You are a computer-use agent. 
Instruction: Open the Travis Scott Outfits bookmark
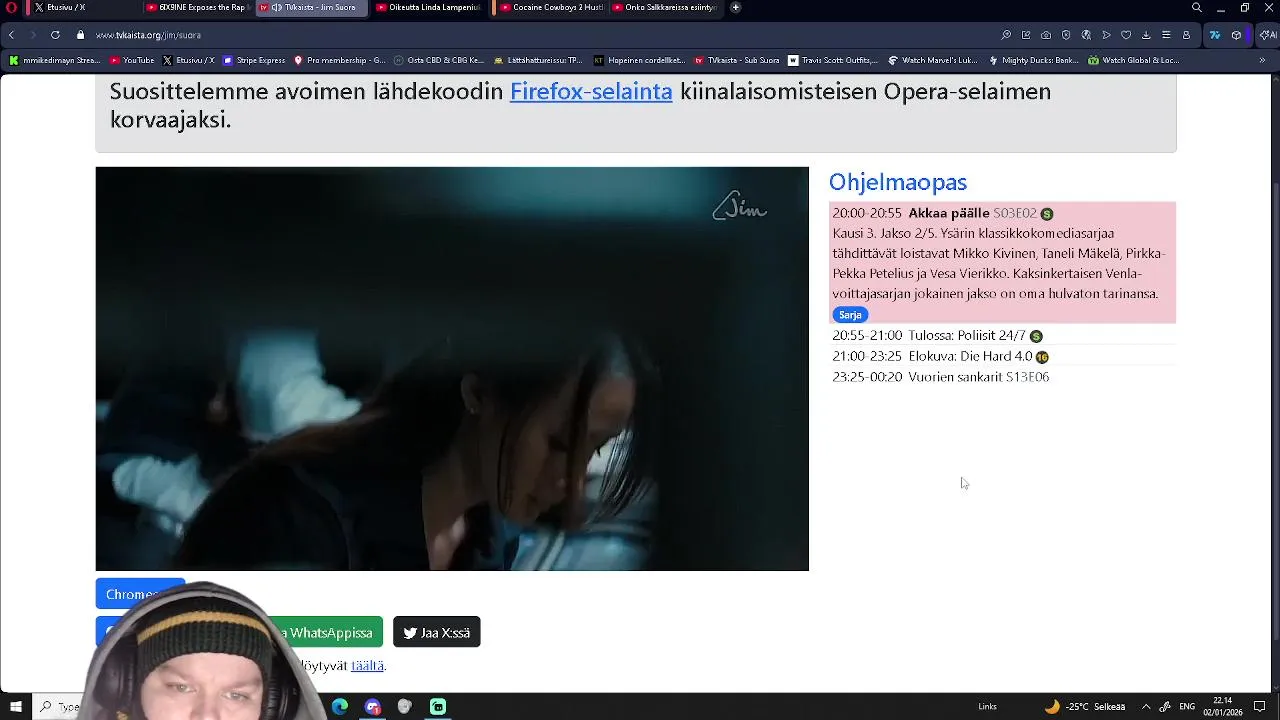833,60
